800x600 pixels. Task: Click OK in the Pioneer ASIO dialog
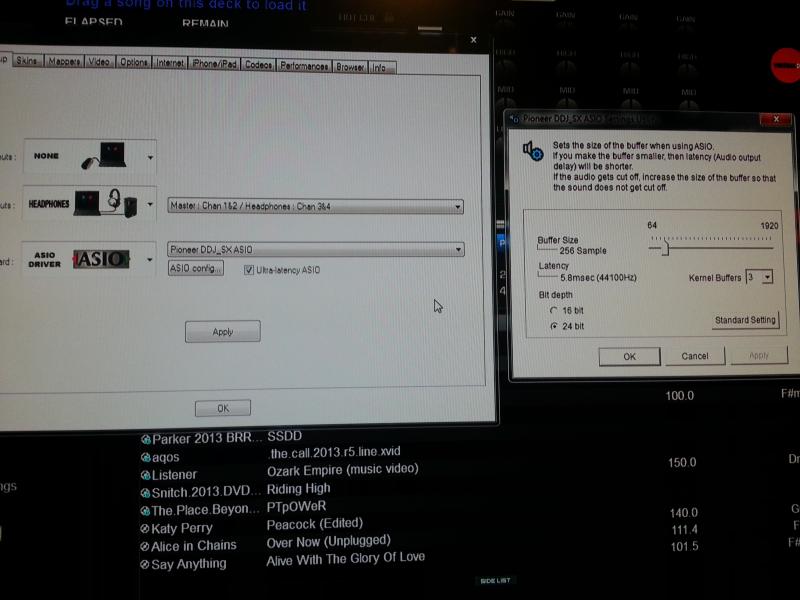630,357
